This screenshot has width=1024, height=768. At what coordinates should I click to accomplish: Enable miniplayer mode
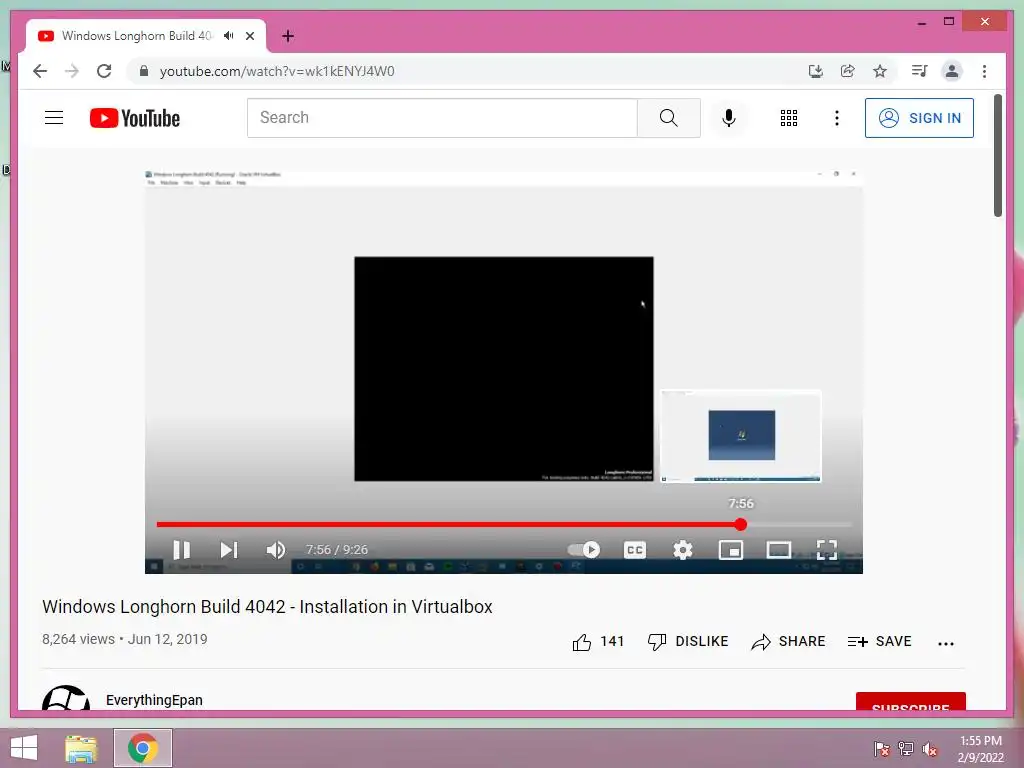(731, 550)
